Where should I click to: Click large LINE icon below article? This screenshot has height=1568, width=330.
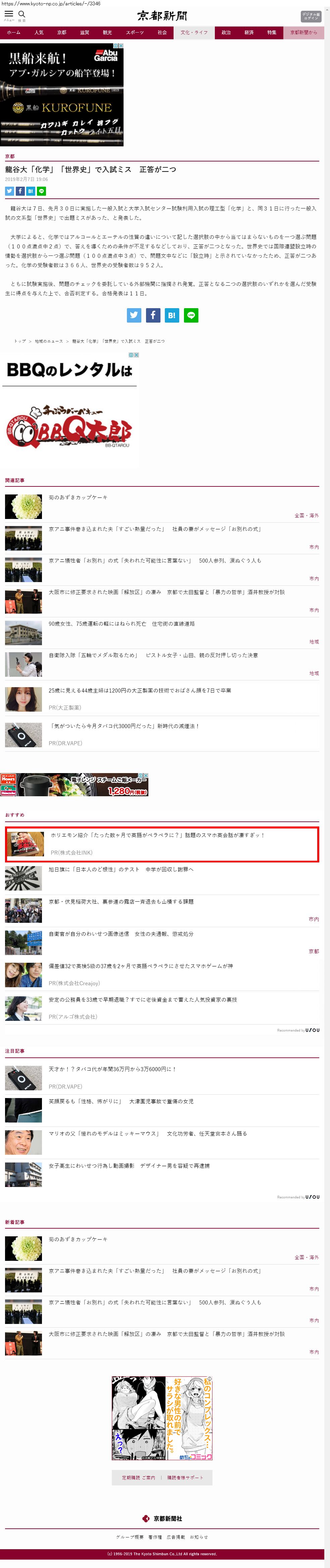point(191,315)
